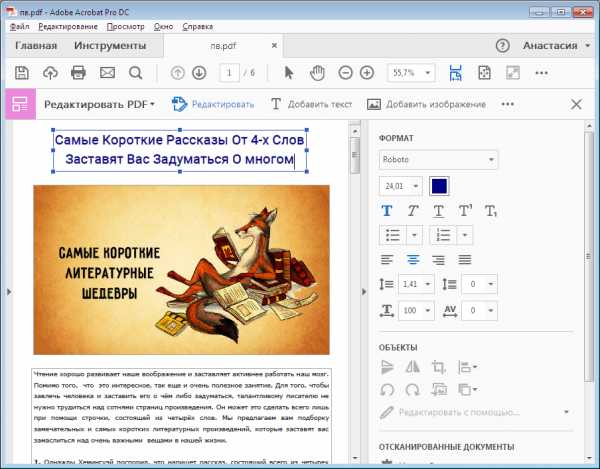The image size is (600, 469).
Task: Zoom in with the plus icon
Action: click(x=367, y=73)
